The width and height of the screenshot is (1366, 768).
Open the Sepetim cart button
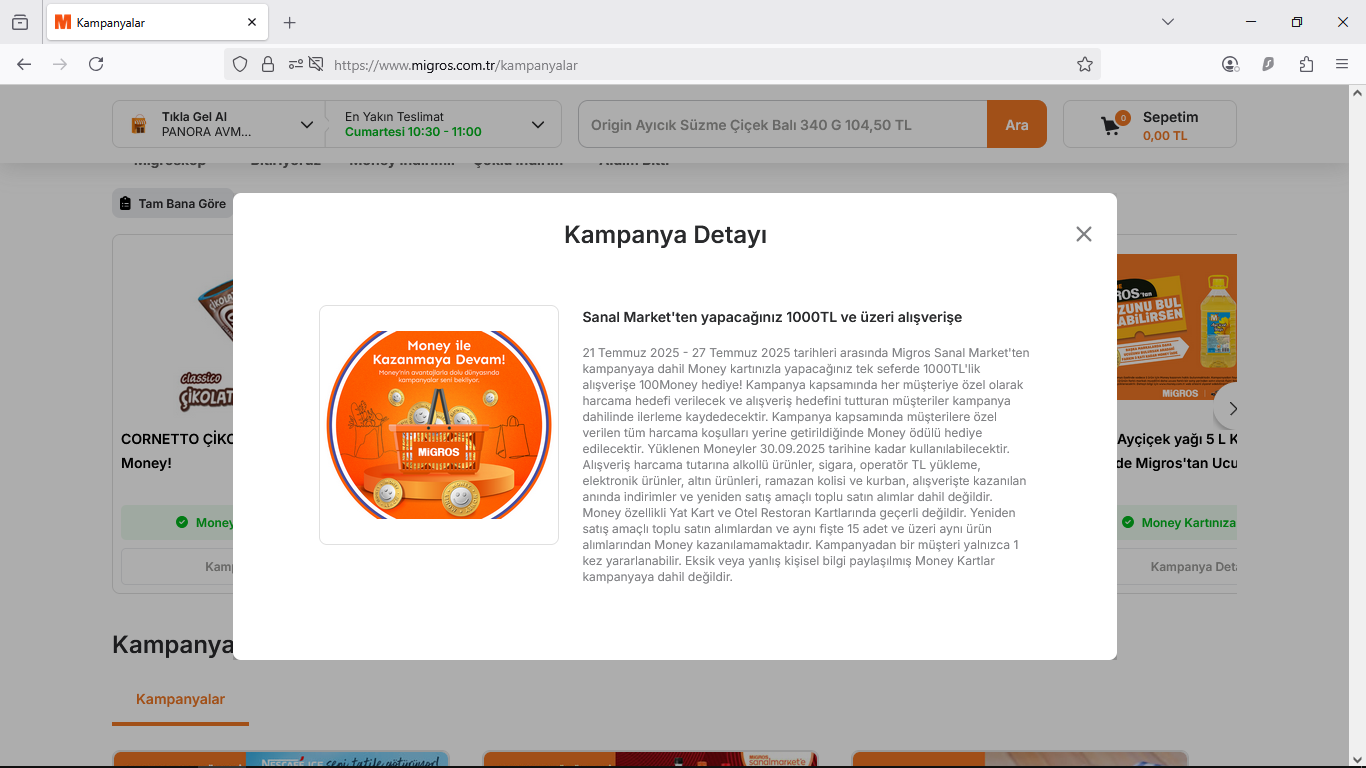point(1150,125)
